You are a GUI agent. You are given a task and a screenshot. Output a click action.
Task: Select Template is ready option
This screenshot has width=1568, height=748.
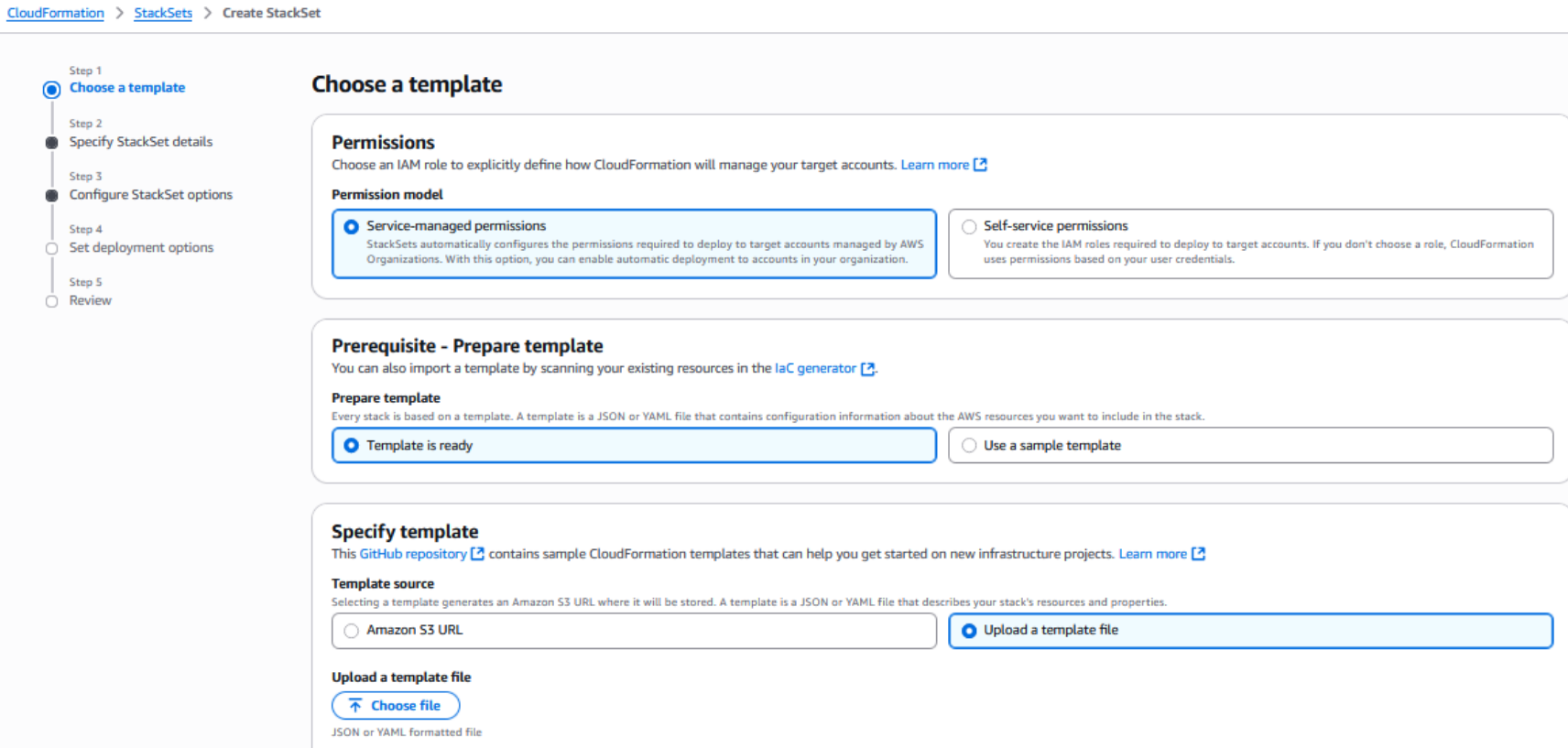pyautogui.click(x=634, y=446)
